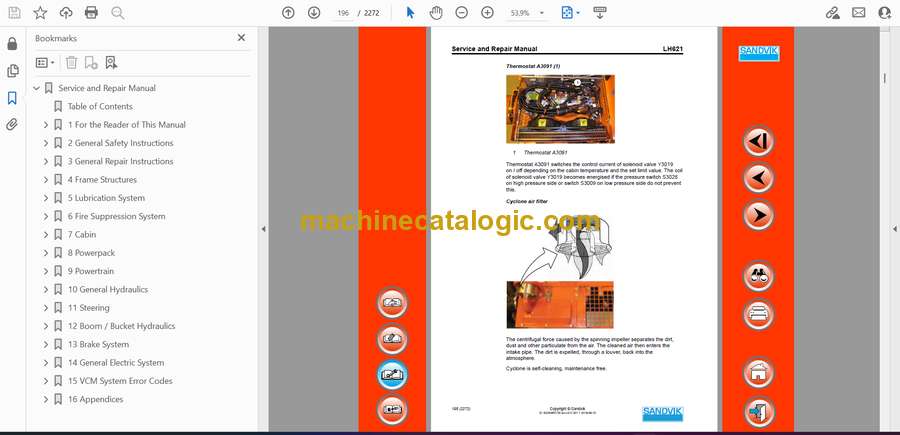Click the bottom round button on left strip
Viewport: 900px width, 435px height.
tap(392, 410)
